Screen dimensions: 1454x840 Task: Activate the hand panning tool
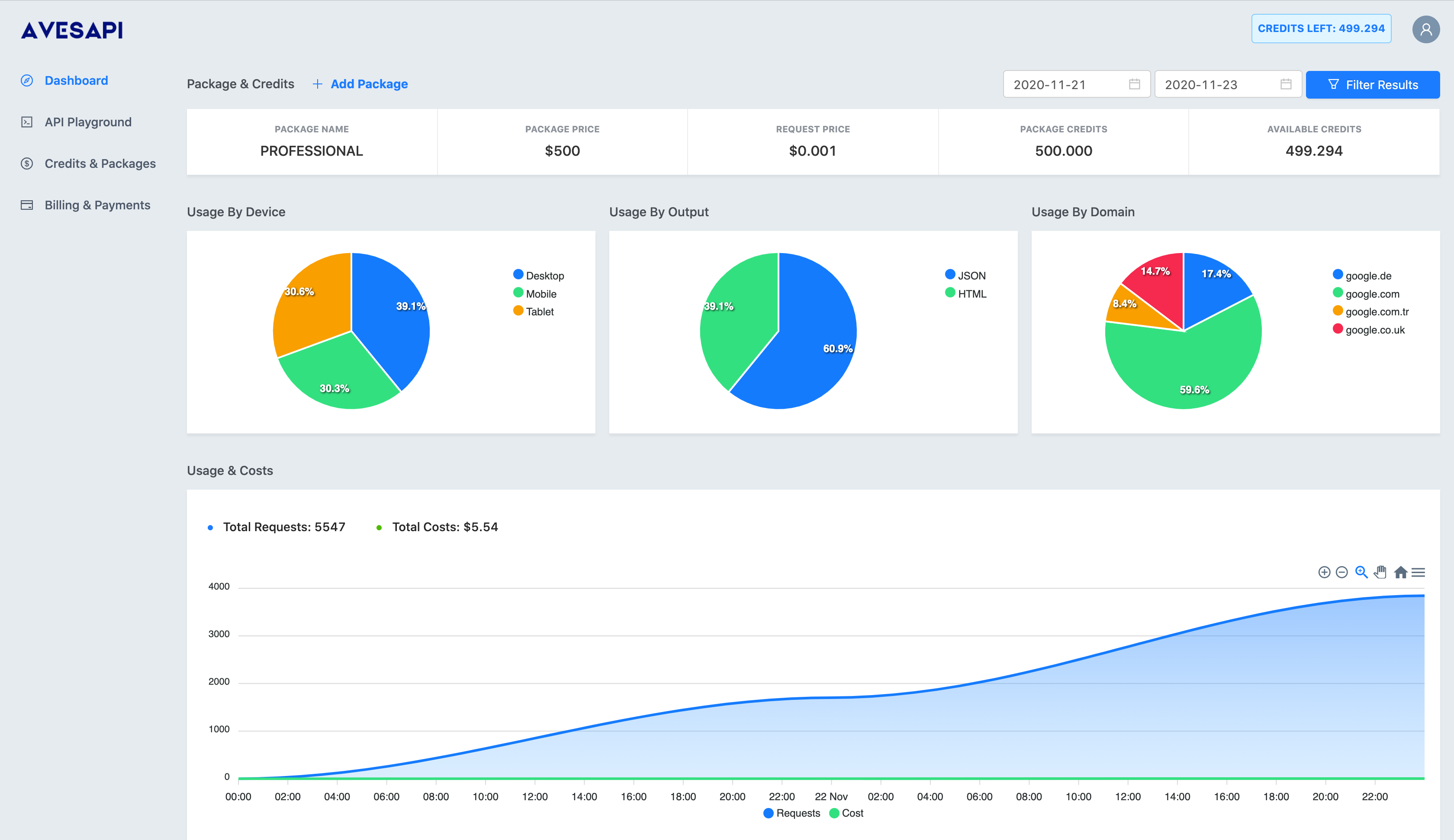click(1380, 572)
